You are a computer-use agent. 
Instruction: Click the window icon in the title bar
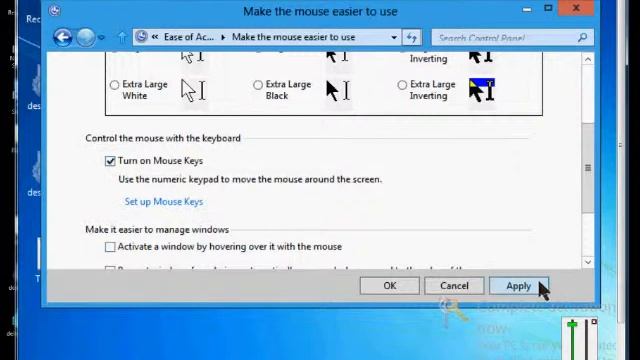(x=54, y=11)
